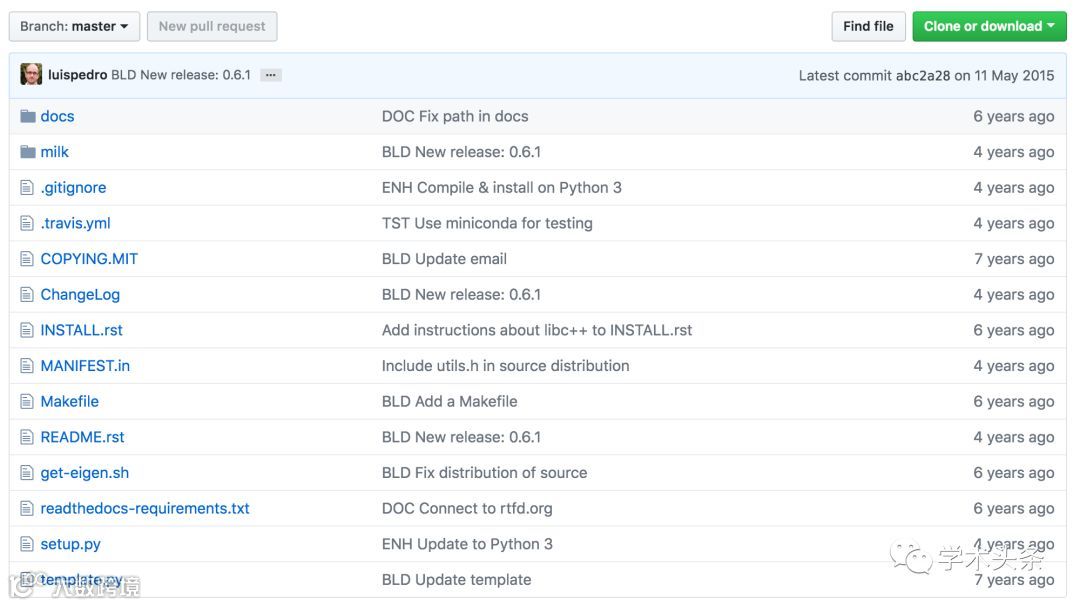The height and width of the screenshot is (606, 1080).
Task: Open the luispedro author link
Action: click(77, 75)
